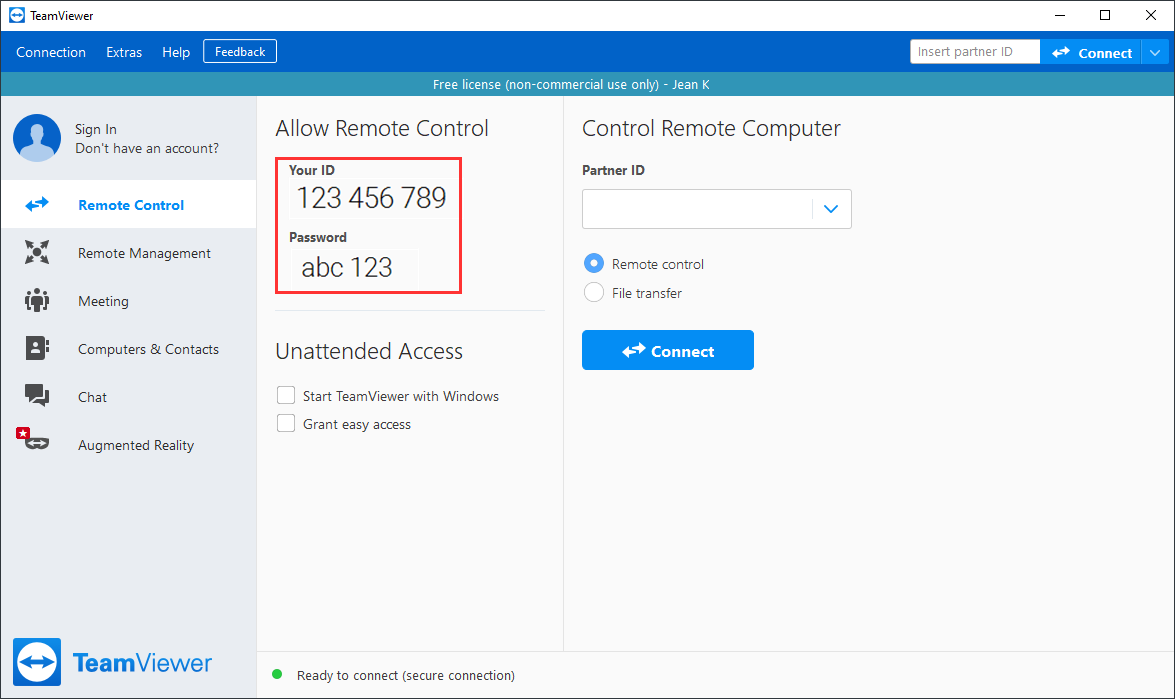Open the Remote Management panel
The image size is (1175, 699).
coord(37,252)
